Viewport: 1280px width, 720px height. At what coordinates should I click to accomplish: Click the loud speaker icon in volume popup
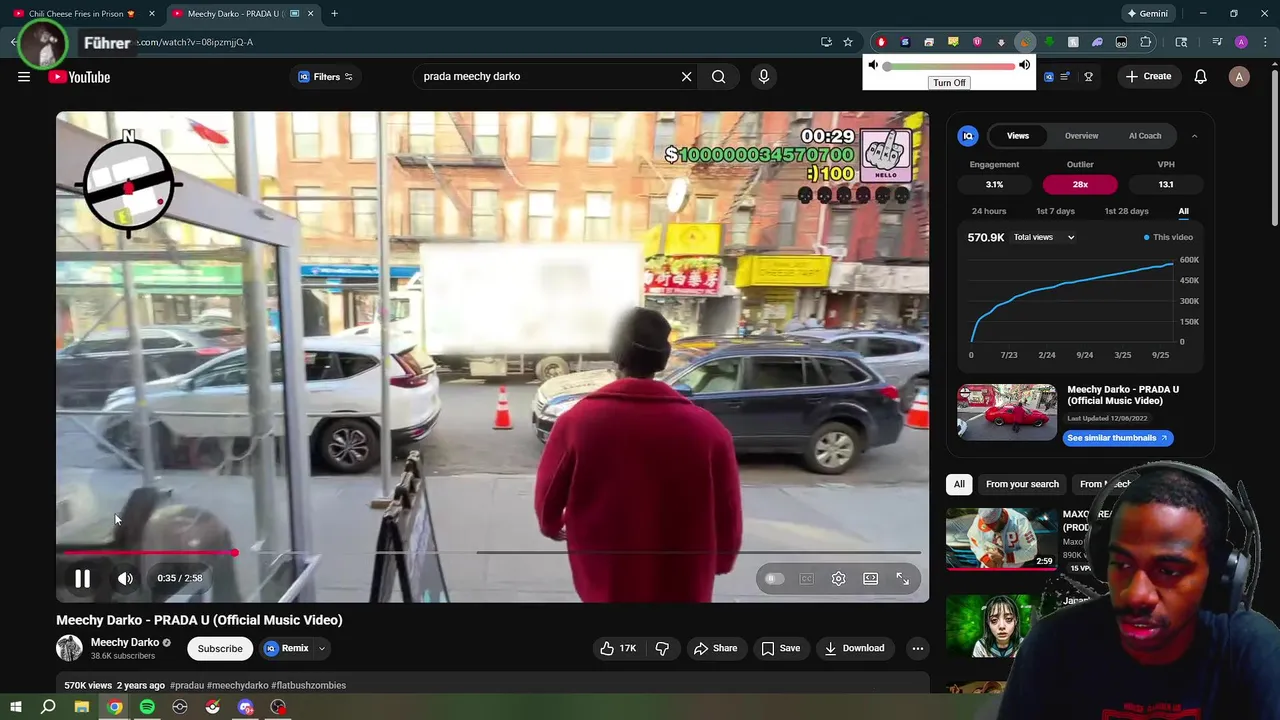pos(1024,65)
